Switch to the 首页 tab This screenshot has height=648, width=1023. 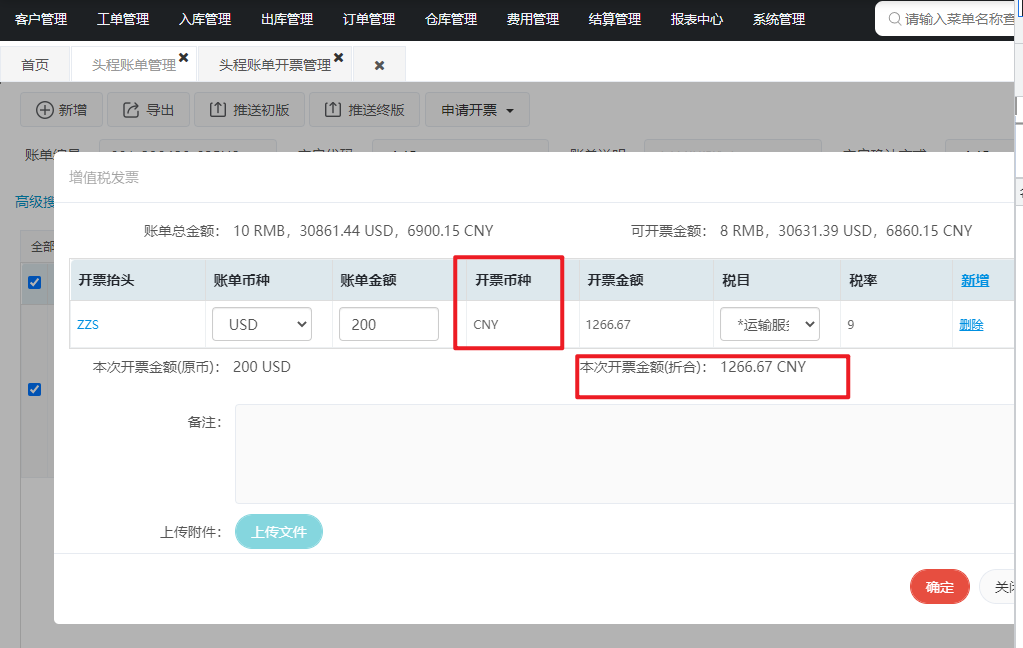pyautogui.click(x=35, y=65)
